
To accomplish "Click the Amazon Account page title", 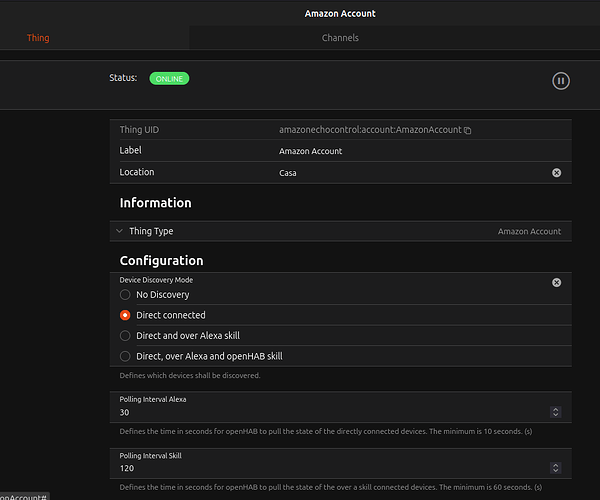I will 340,13.
